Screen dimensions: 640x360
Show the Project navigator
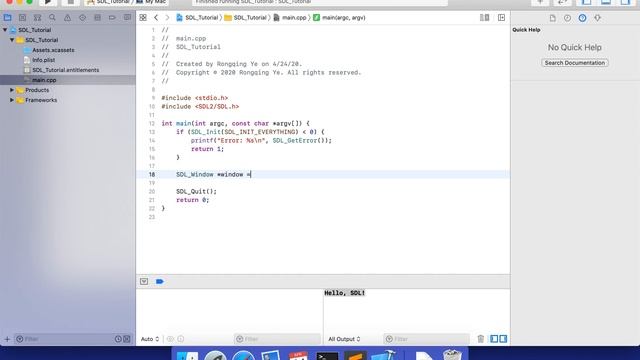pos(7,18)
